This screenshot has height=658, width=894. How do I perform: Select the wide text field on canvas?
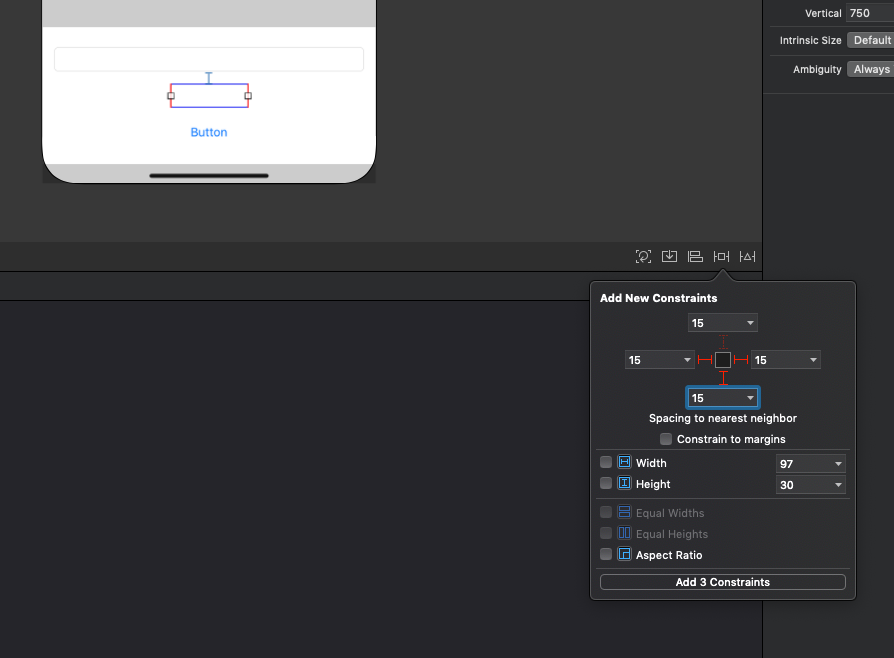tap(209, 59)
